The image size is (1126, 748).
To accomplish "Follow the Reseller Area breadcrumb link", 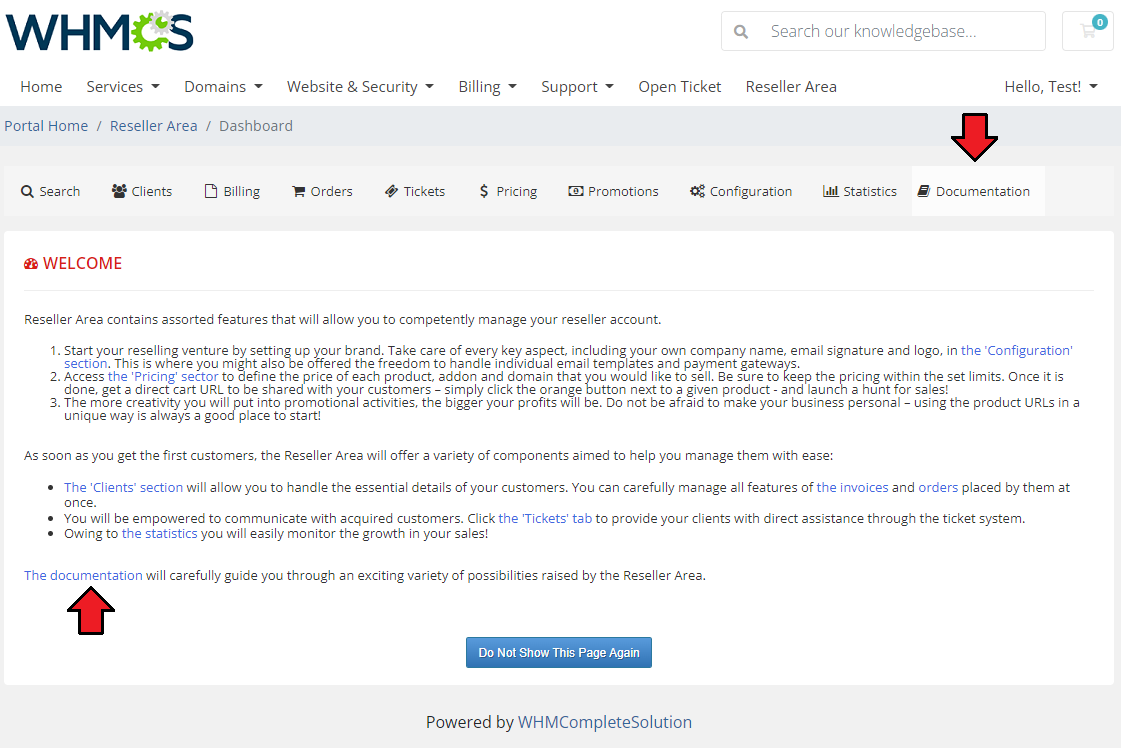I will coord(154,126).
